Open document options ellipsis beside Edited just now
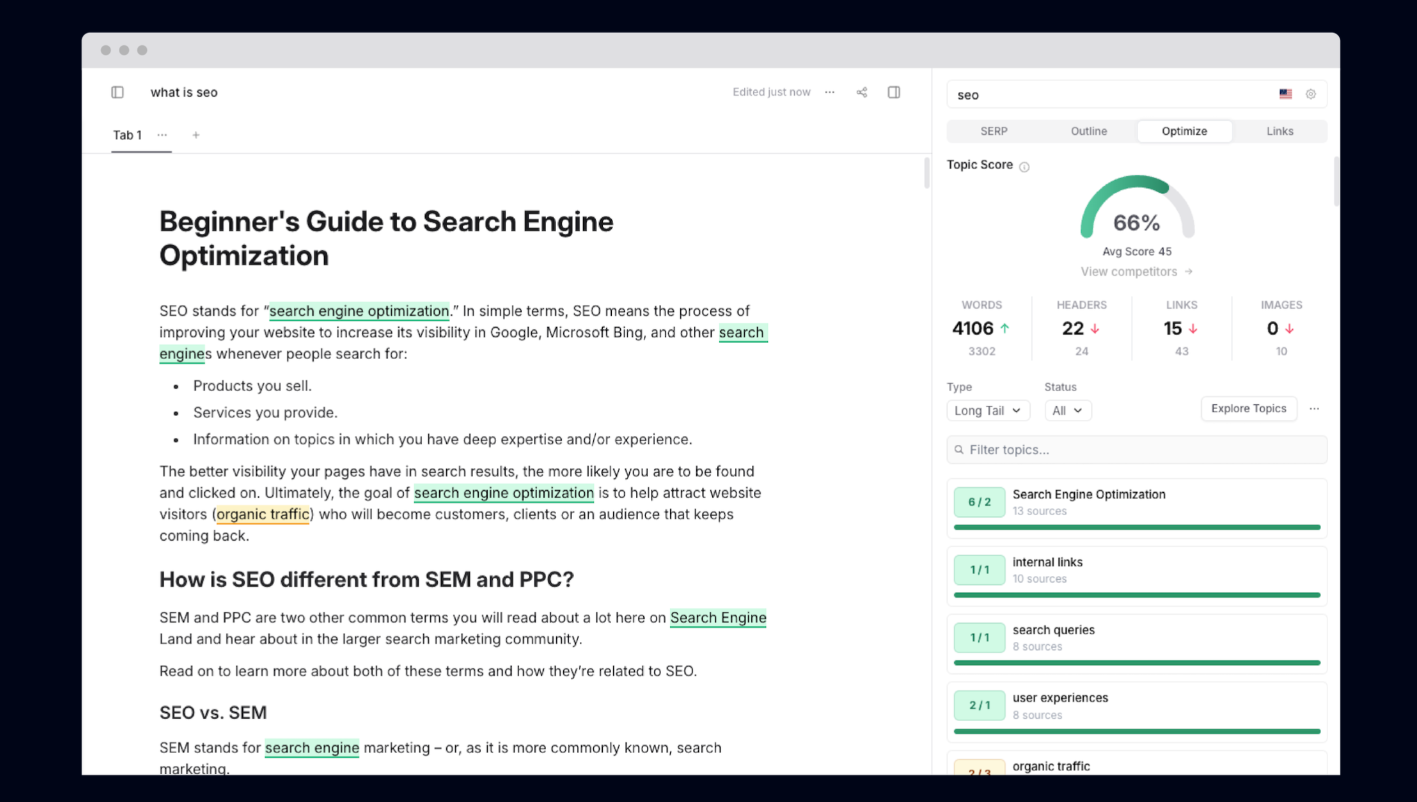This screenshot has height=802, width=1417. coord(830,92)
